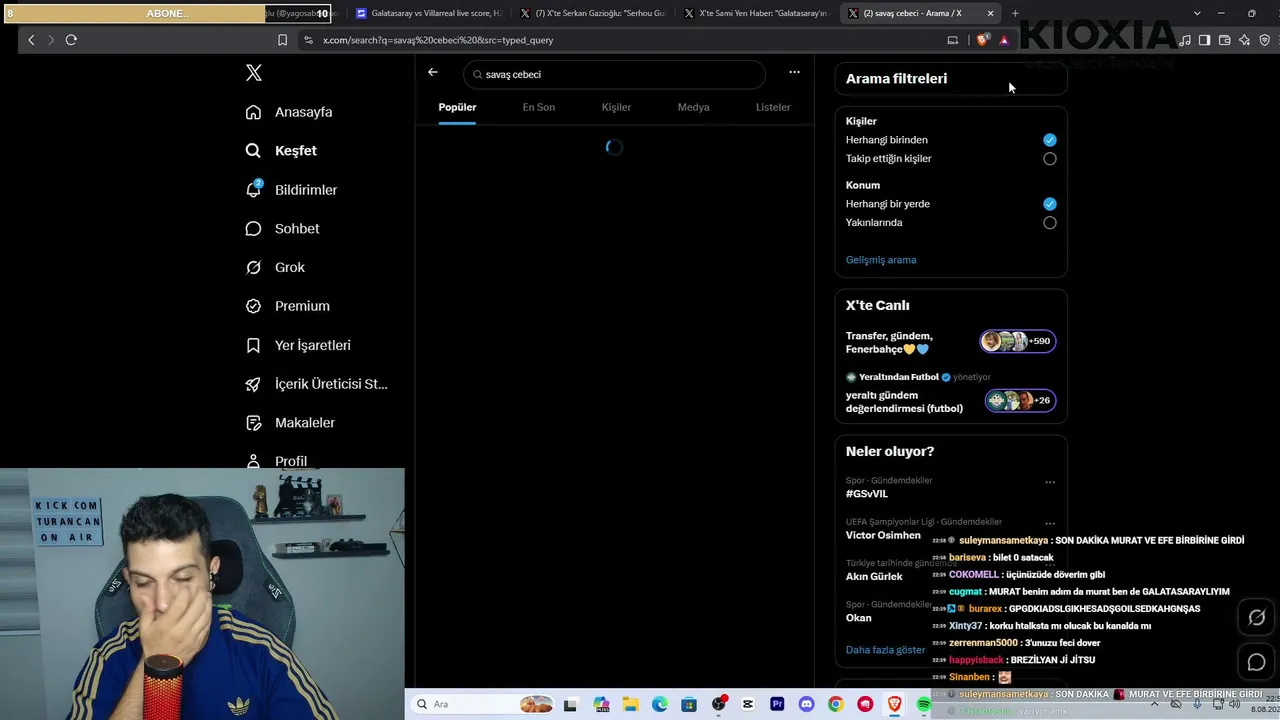Open Gelişmiş arama link
The image size is (1280, 720).
[881, 260]
